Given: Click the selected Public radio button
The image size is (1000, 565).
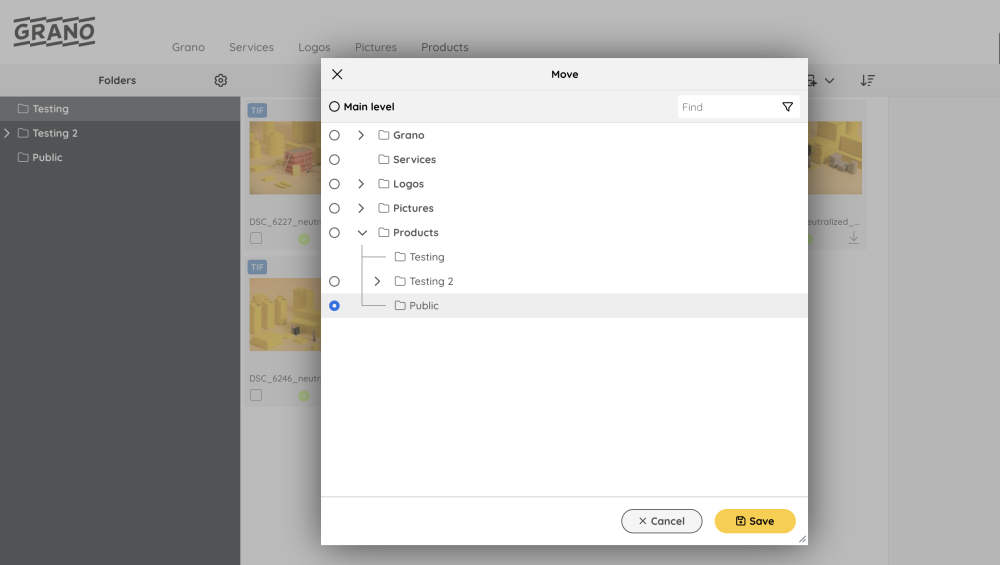Looking at the screenshot, I should (334, 305).
